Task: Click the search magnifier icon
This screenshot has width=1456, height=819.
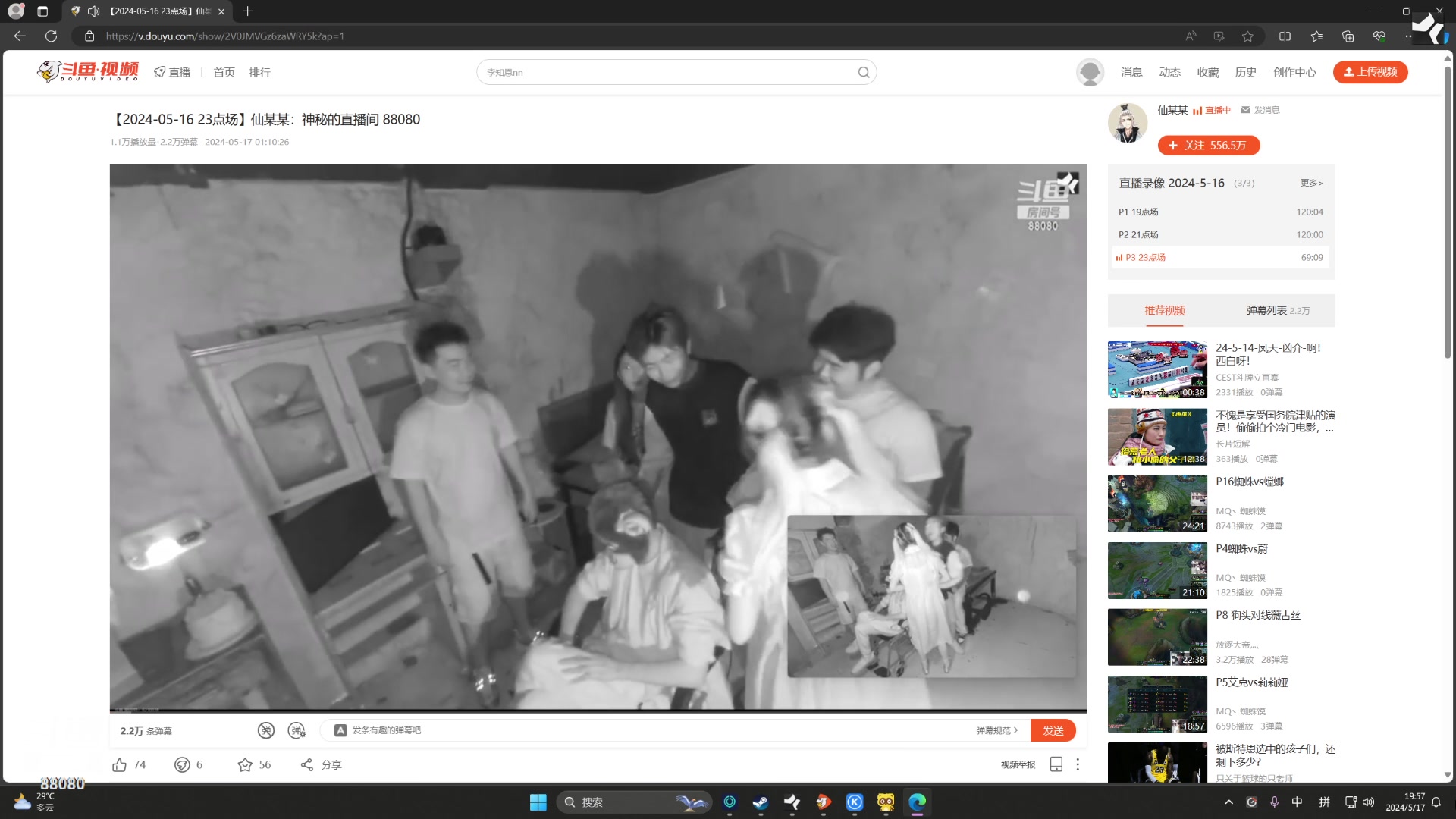Action: coord(864,71)
